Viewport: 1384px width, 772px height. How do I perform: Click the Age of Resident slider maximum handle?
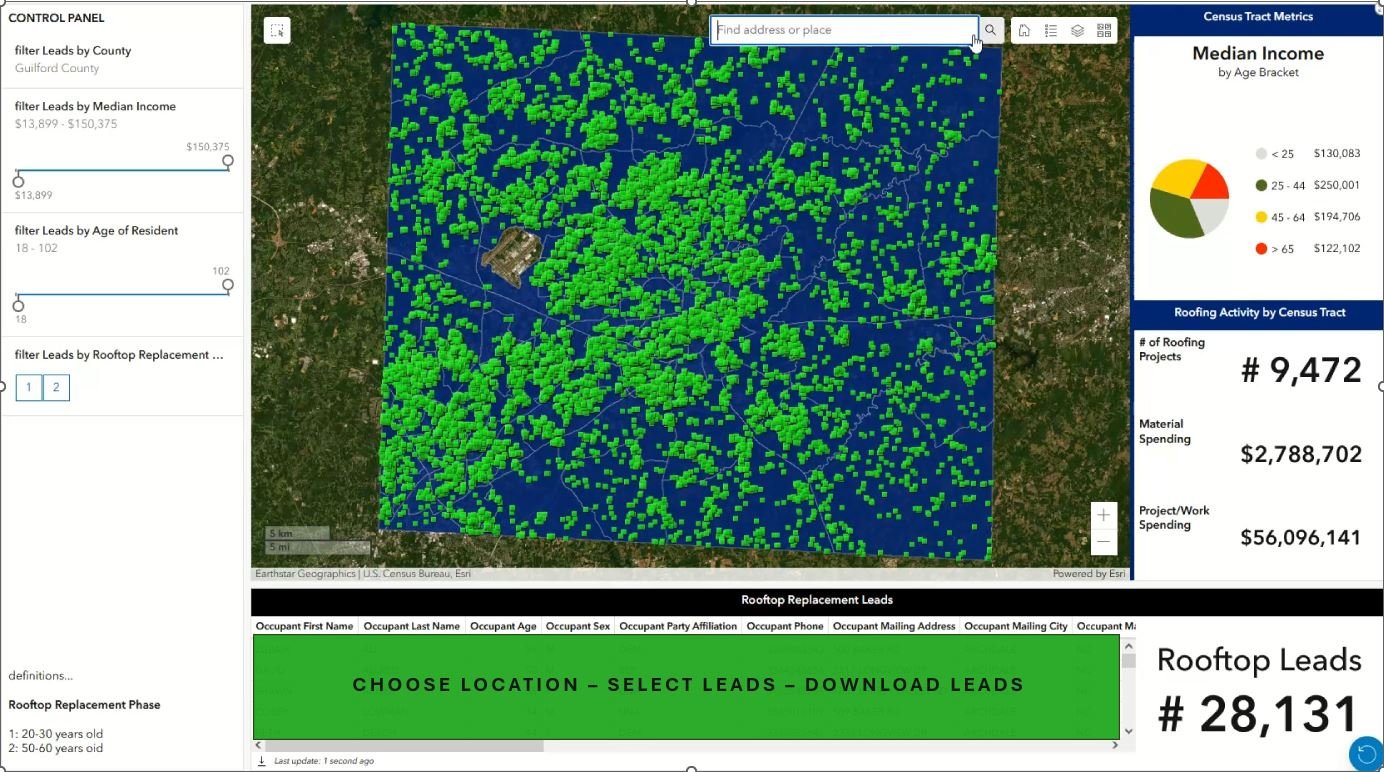coord(228,285)
